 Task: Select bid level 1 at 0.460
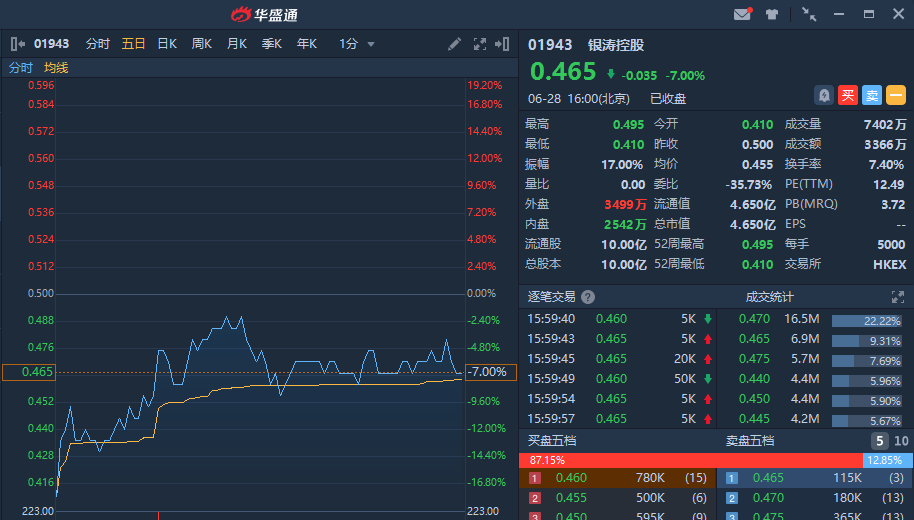pos(617,478)
